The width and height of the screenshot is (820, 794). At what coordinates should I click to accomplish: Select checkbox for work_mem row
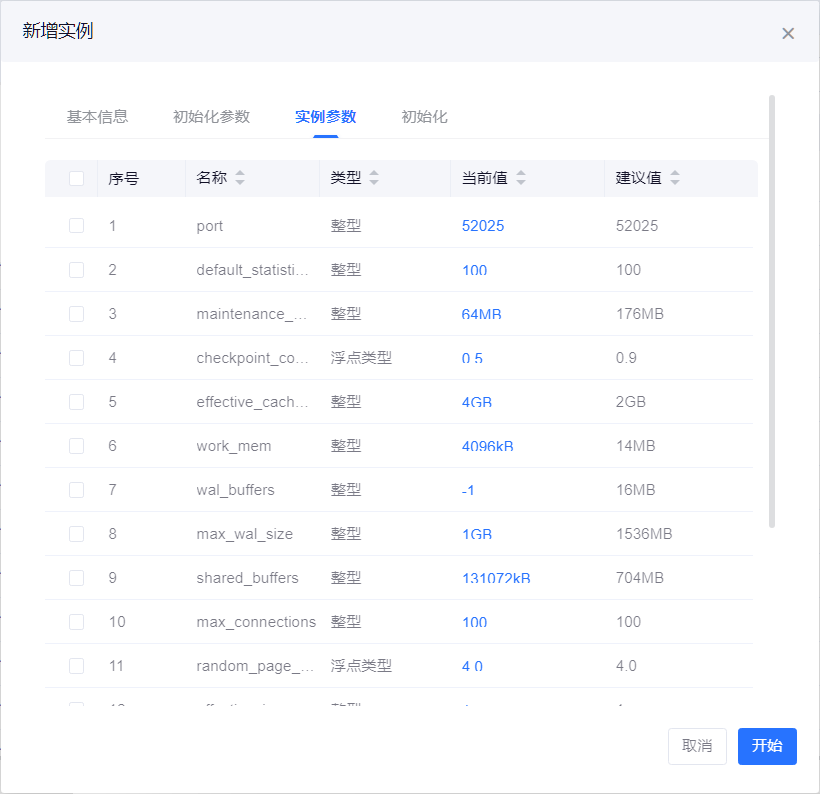[x=76, y=446]
